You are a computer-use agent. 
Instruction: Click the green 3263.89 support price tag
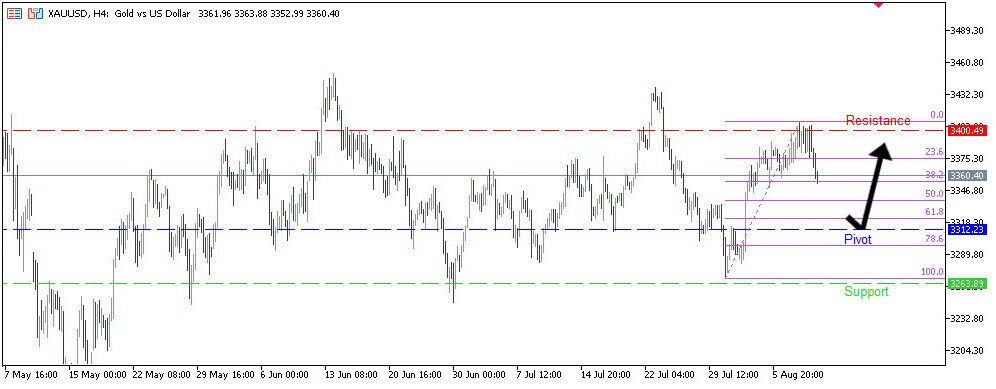(x=966, y=283)
